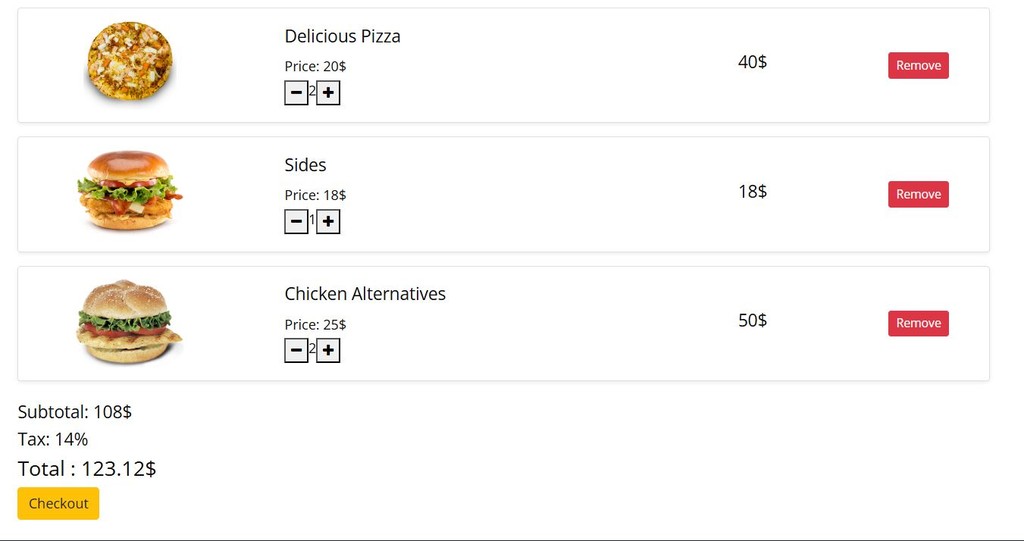Select the Chicken Alternatives heading
Screen dimensions: 1024x541
[x=365, y=295]
